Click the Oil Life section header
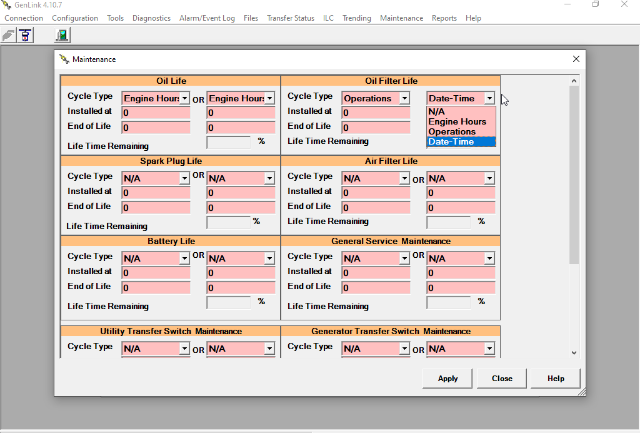Viewport: 640px width, 433px height. coord(171,81)
